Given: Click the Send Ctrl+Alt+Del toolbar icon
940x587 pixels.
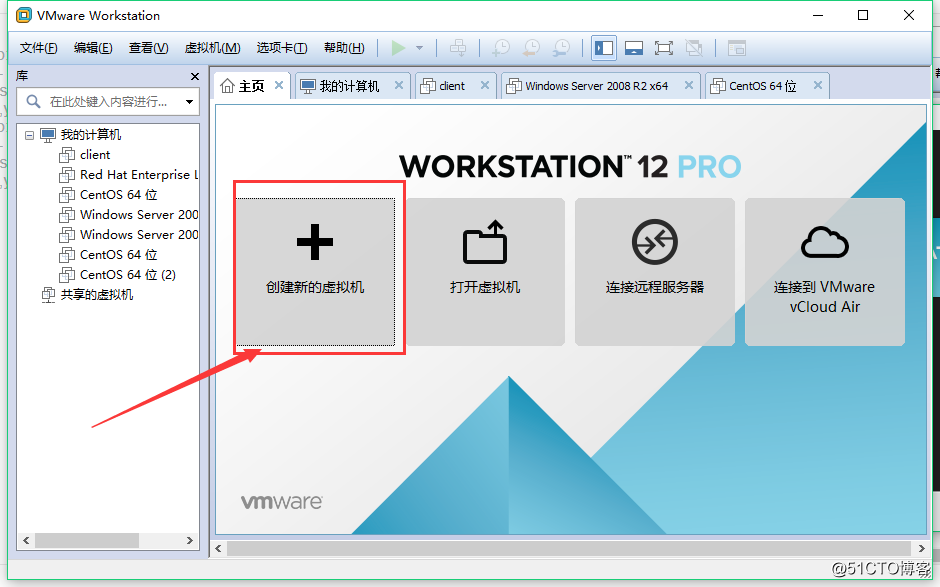Looking at the screenshot, I should pos(458,48).
